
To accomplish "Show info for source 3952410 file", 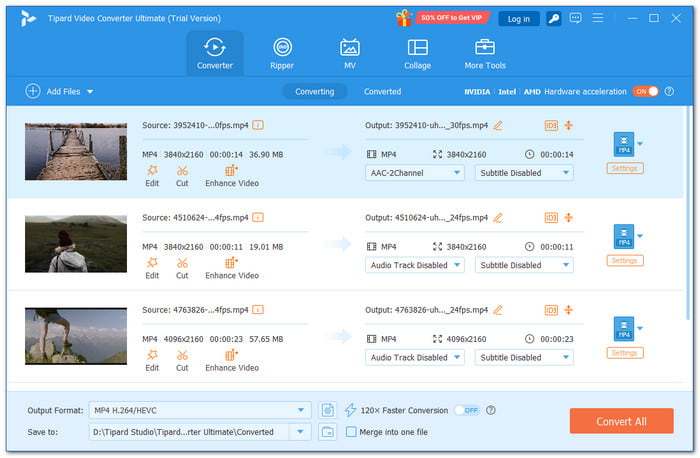I will pos(258,125).
